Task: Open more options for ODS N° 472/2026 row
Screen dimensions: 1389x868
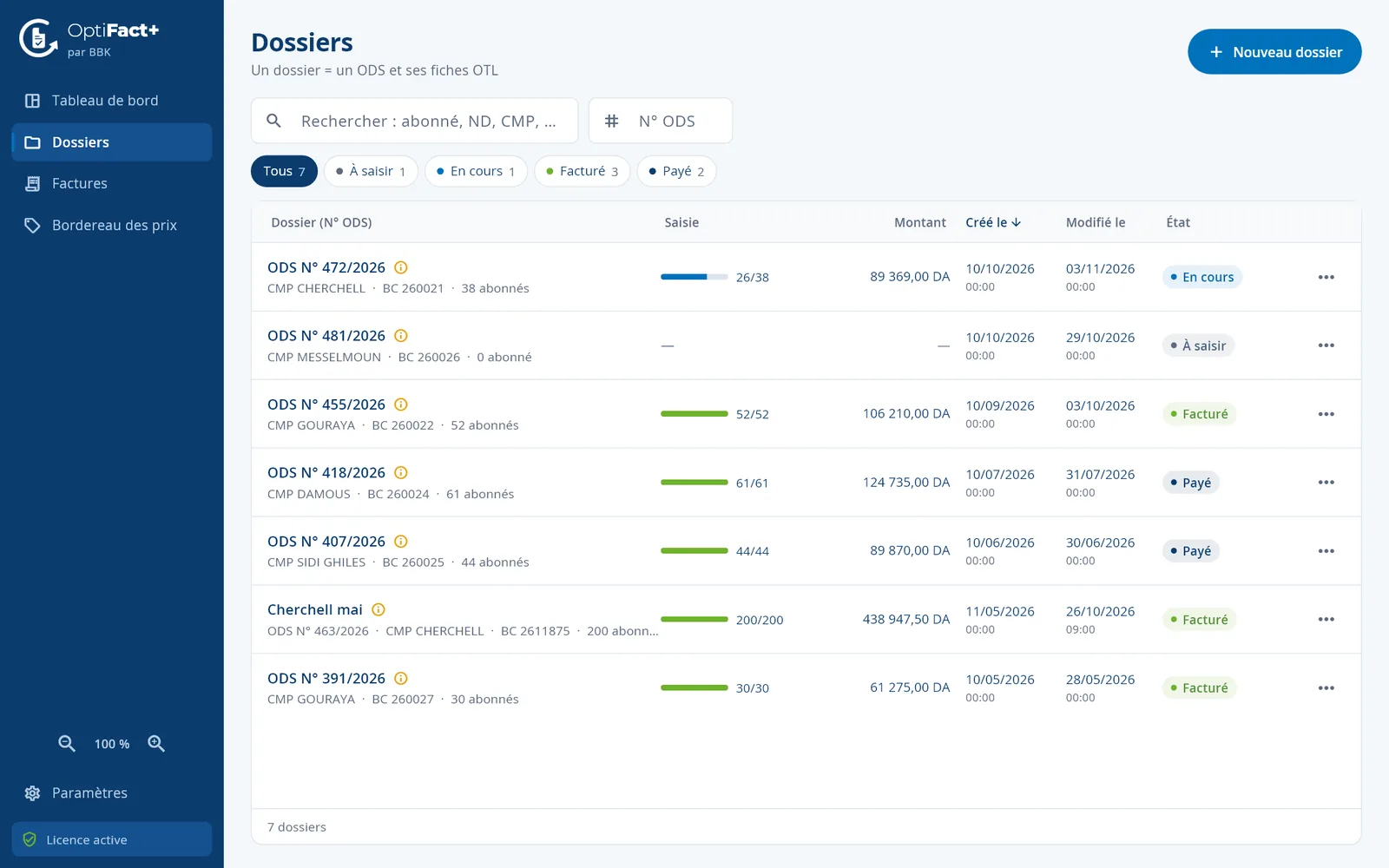Action: pos(1326,277)
